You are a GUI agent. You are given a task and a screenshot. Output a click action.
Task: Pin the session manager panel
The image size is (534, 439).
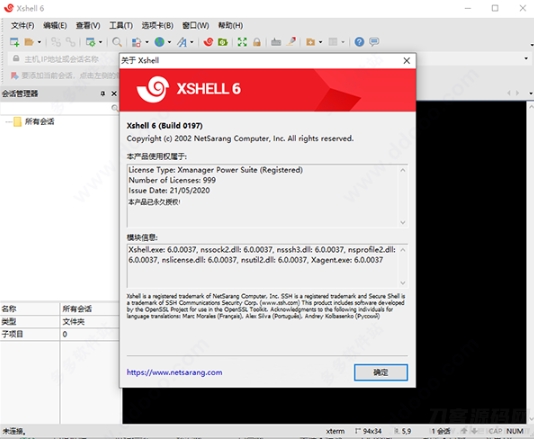coord(103,93)
